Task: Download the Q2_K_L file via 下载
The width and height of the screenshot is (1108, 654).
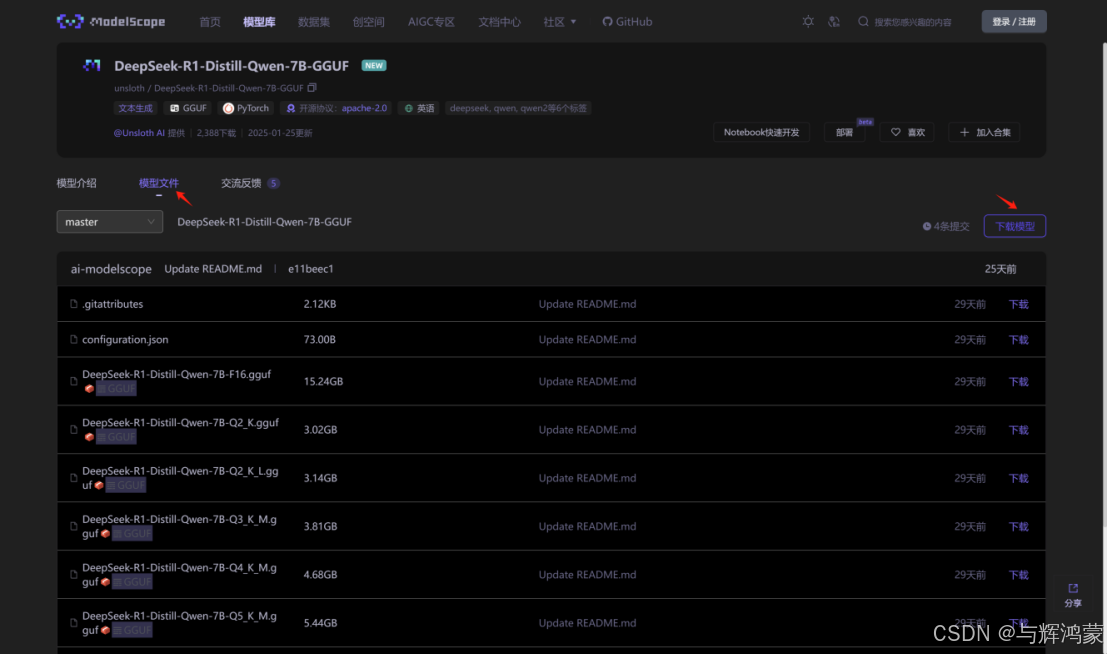Action: click(1018, 478)
